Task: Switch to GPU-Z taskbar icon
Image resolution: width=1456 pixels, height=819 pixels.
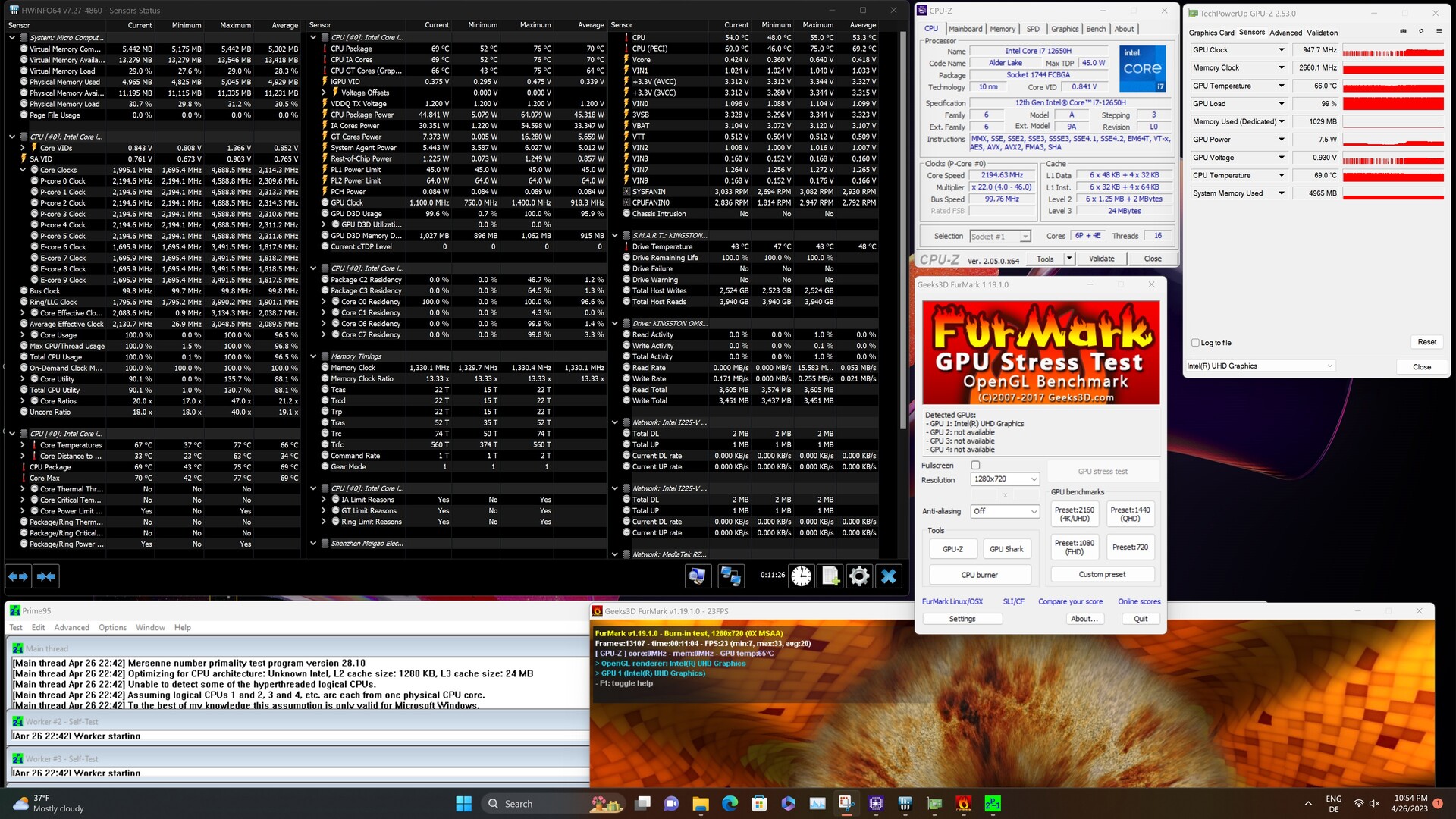Action: (934, 803)
